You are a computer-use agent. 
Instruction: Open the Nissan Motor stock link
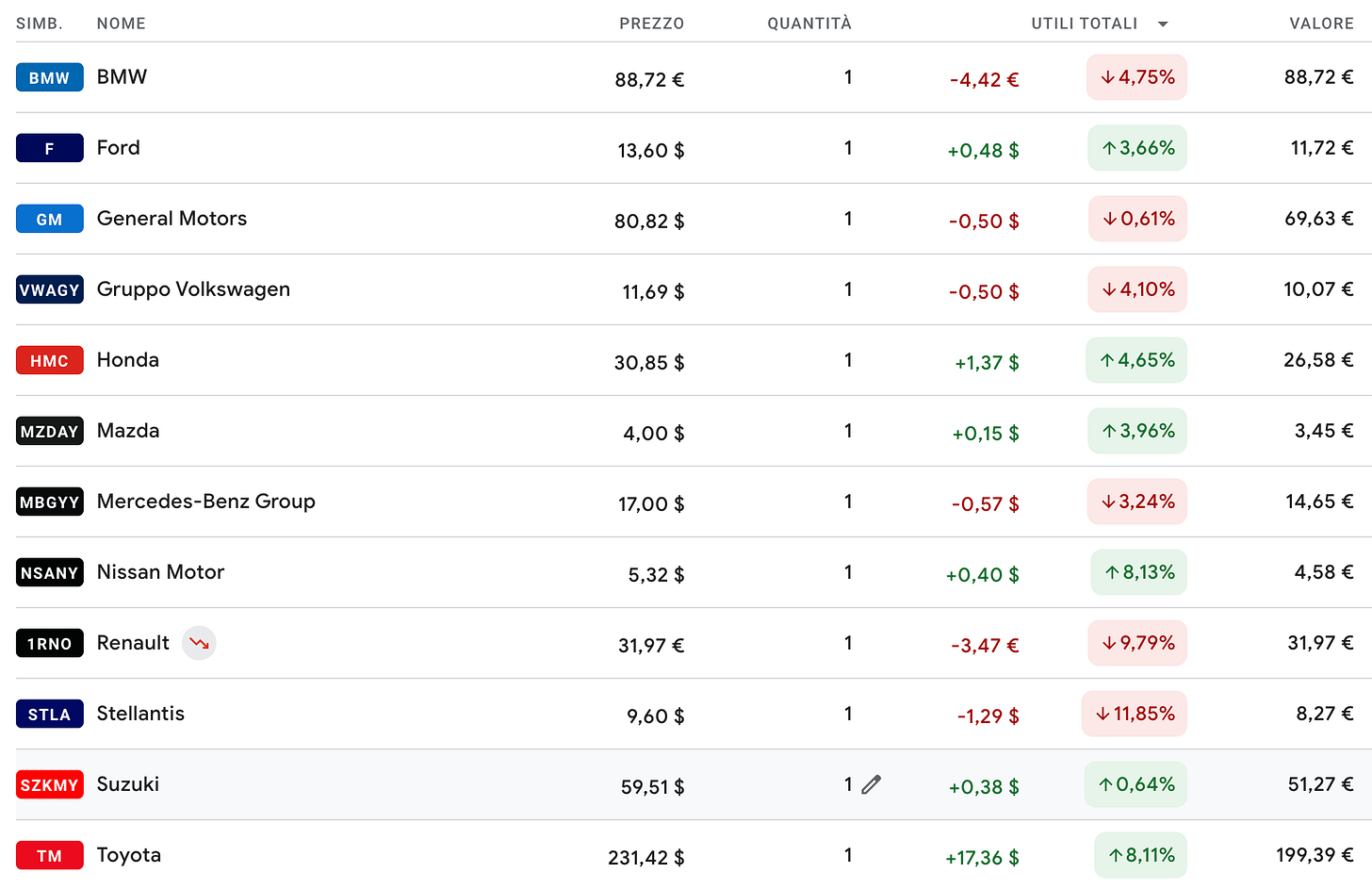(161, 572)
